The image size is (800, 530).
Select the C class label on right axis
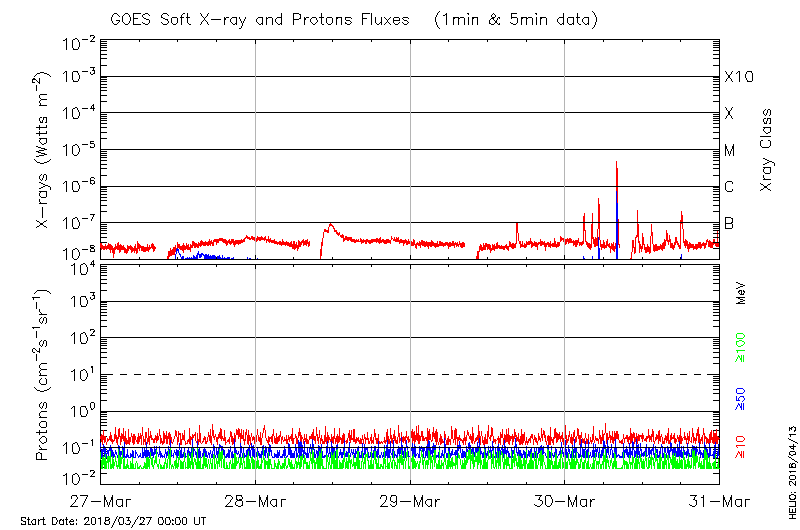point(729,187)
